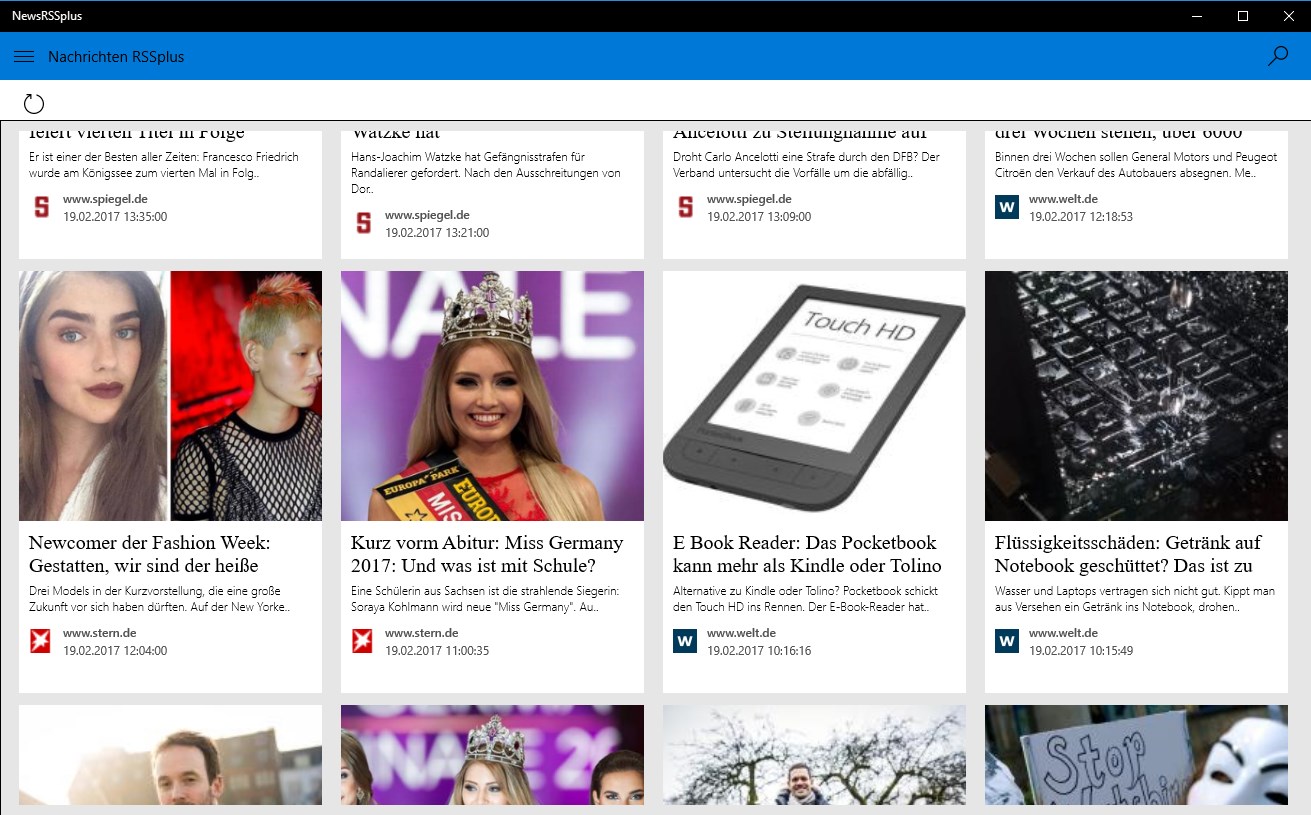Open the dark keyboard liquid damage photo
Image resolution: width=1311 pixels, height=815 pixels.
(x=1137, y=396)
